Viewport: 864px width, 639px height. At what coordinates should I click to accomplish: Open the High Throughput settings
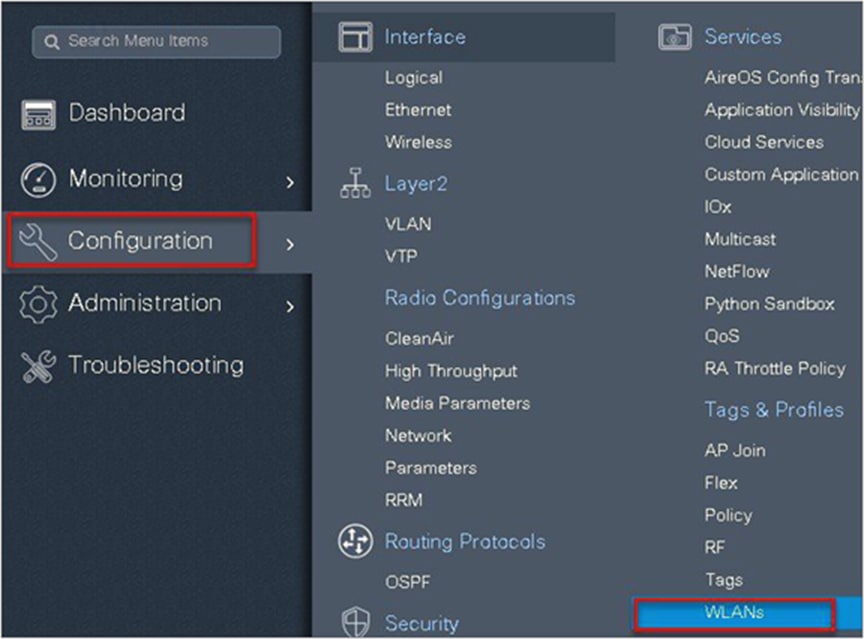click(x=451, y=371)
